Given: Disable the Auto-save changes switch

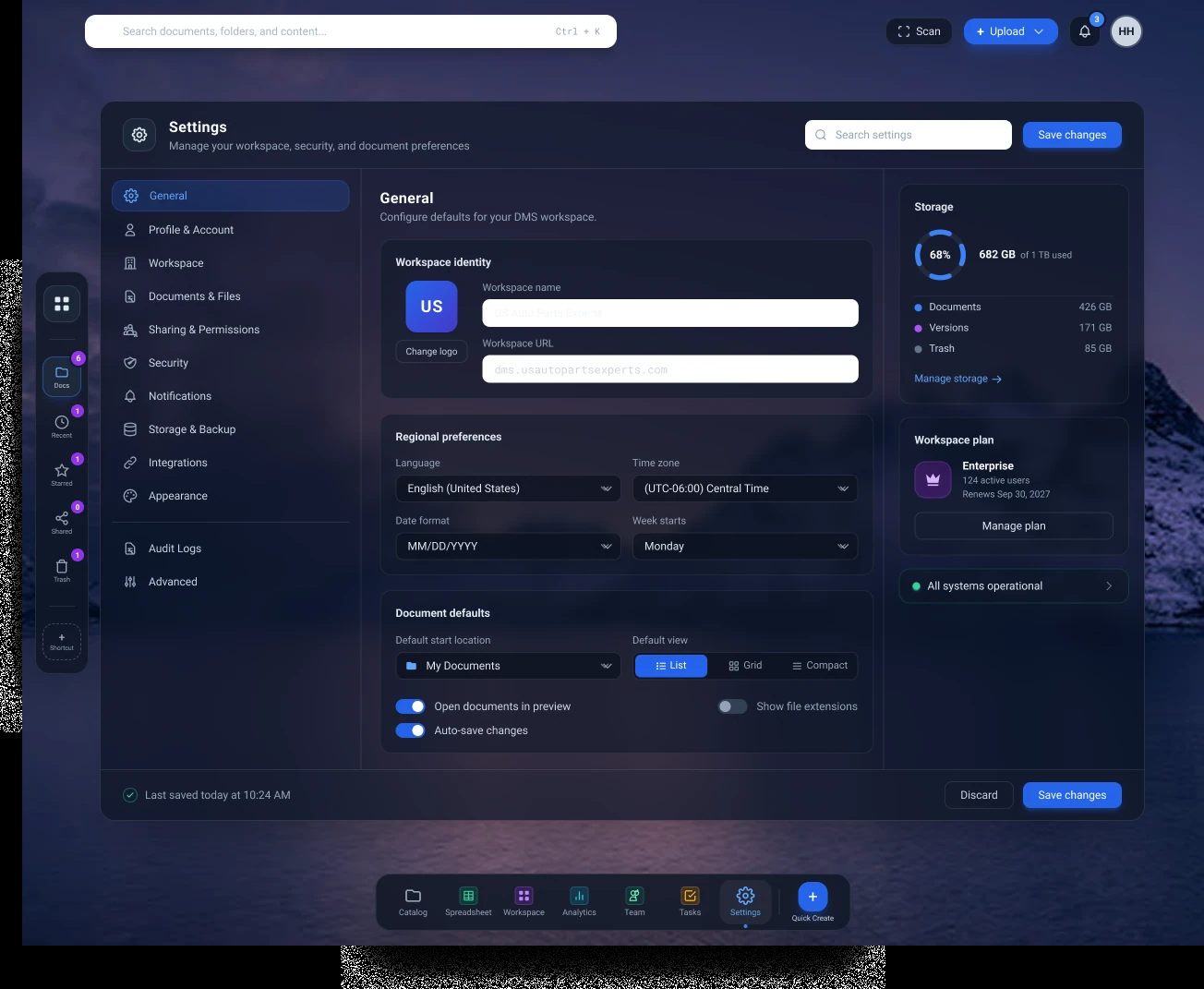Looking at the screenshot, I should [x=410, y=730].
